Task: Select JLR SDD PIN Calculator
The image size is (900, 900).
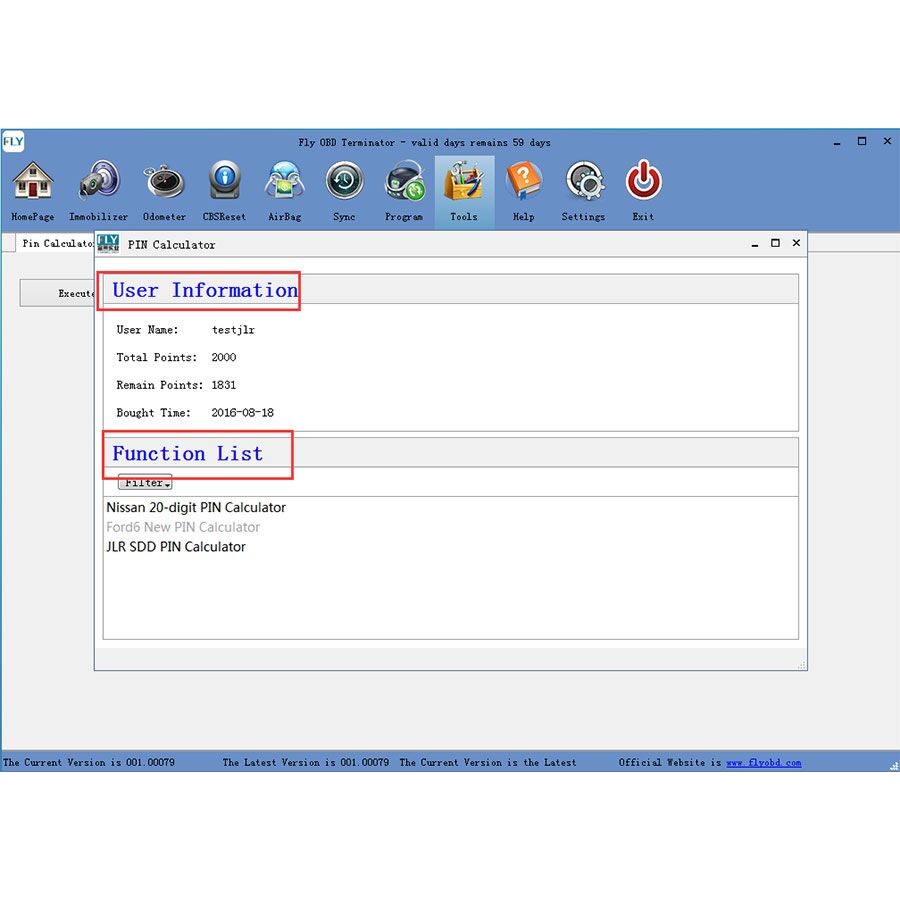Action: (176, 546)
